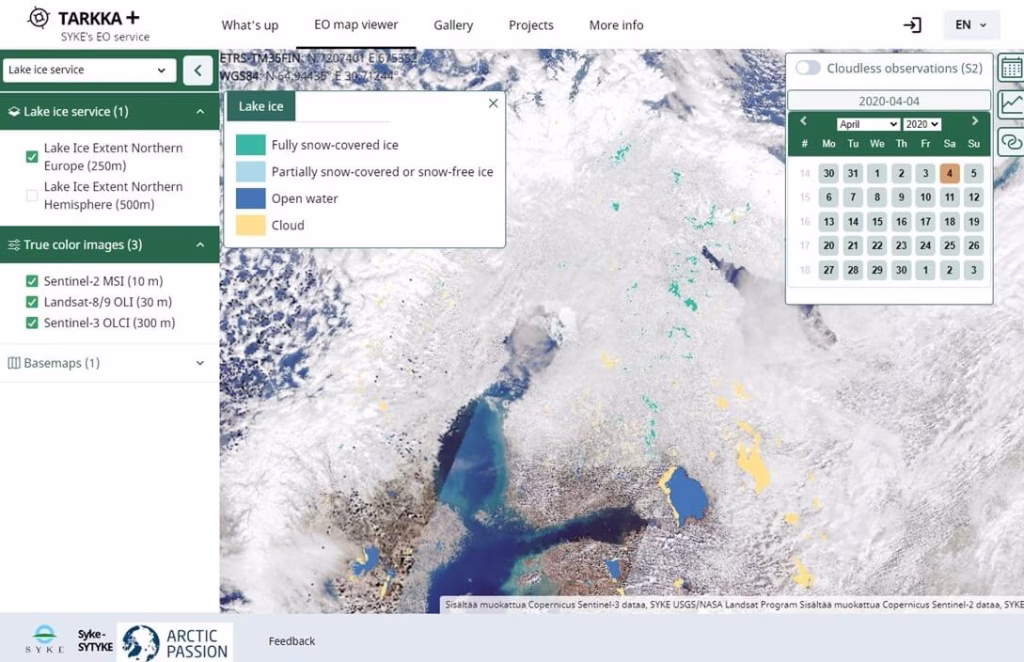
Task: Click the SYKE logo in footer
Action: (44, 638)
